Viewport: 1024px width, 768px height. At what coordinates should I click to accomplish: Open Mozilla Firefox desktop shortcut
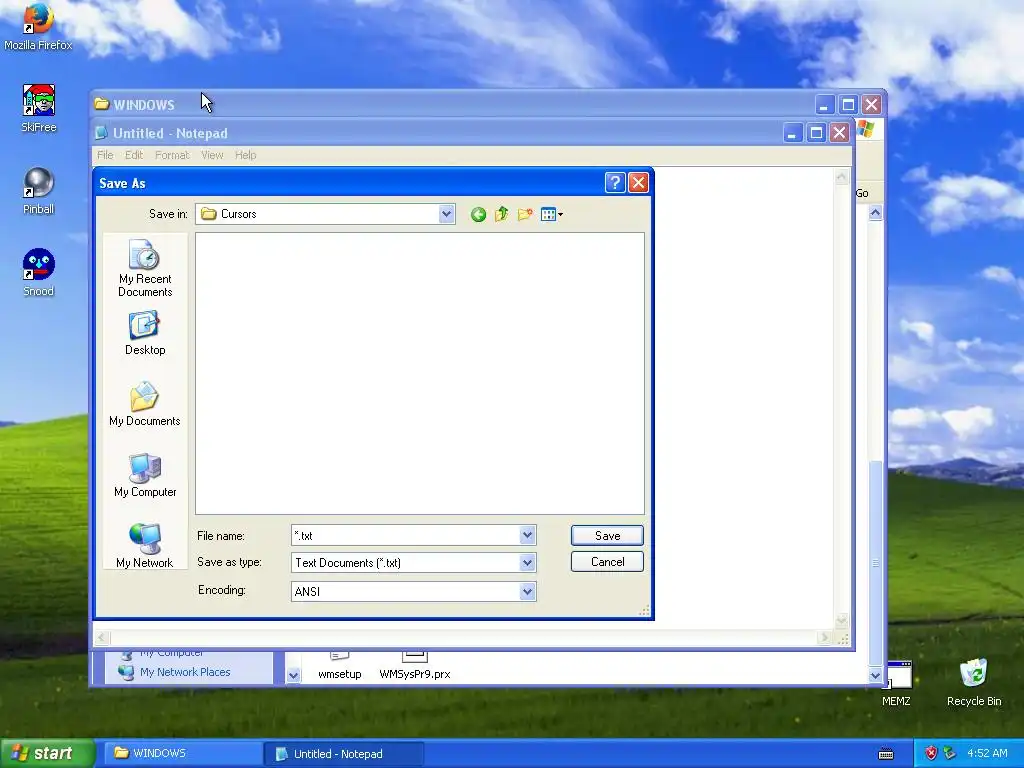click(x=38, y=26)
